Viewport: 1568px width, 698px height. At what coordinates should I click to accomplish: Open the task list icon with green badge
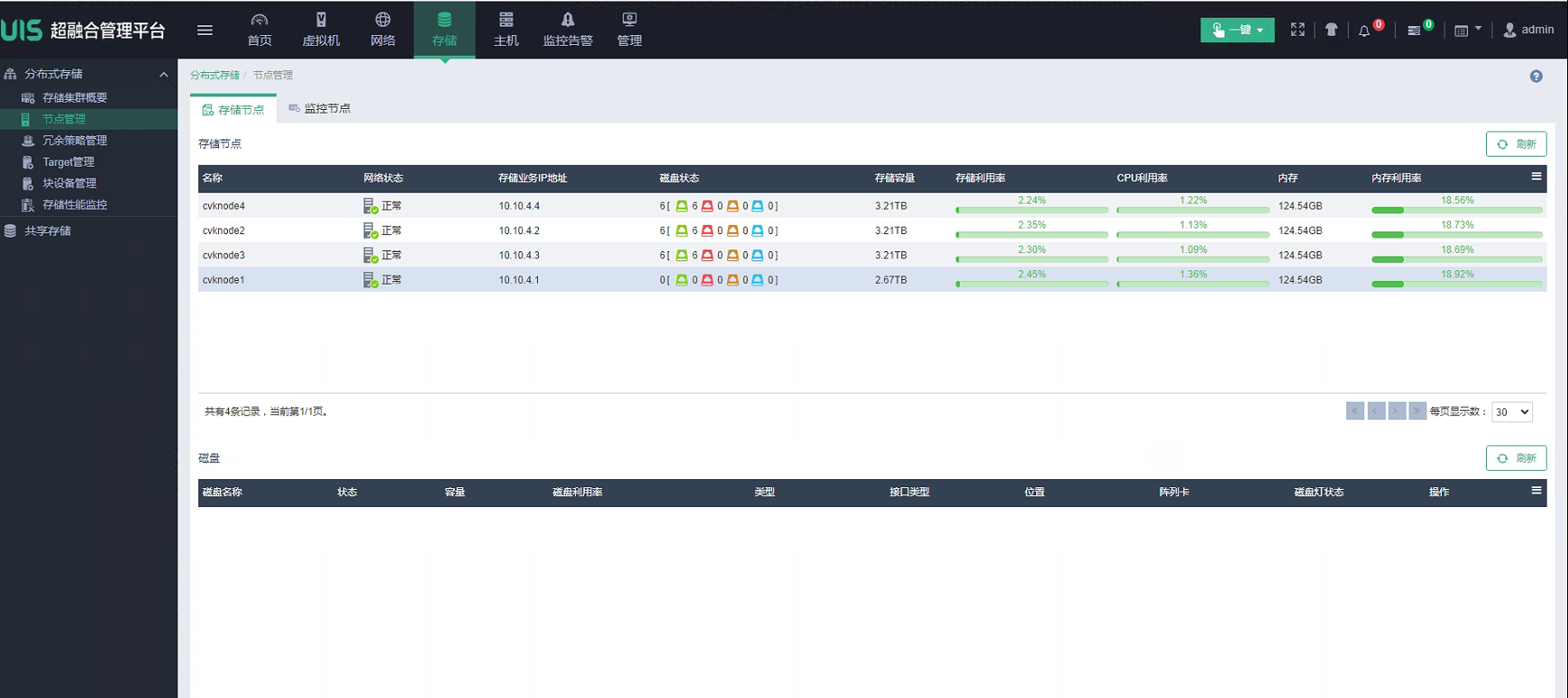click(x=1414, y=31)
